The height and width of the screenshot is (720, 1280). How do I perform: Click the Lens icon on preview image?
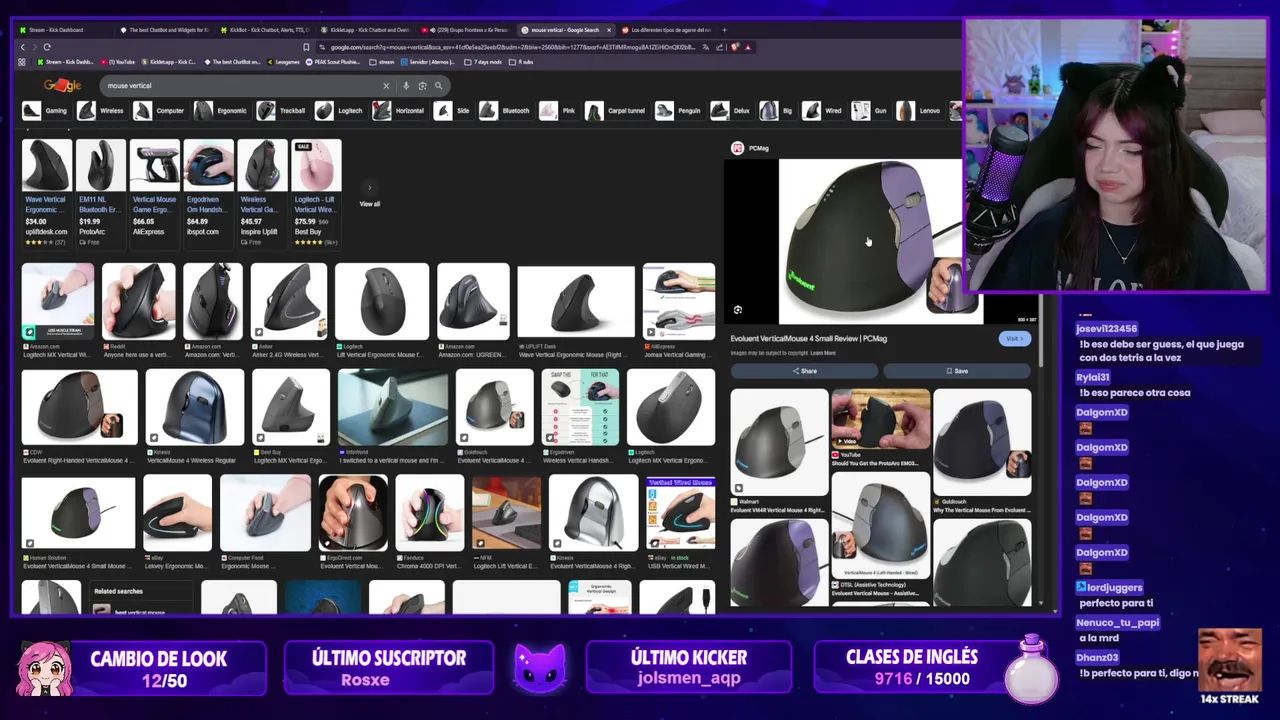[x=738, y=310]
